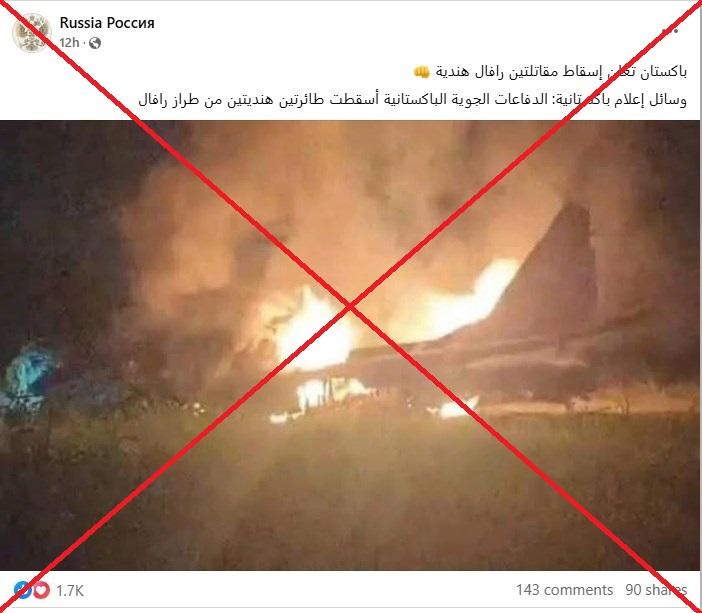
Task: Click the red Love heart reaction icon
Action: click(x=42, y=590)
